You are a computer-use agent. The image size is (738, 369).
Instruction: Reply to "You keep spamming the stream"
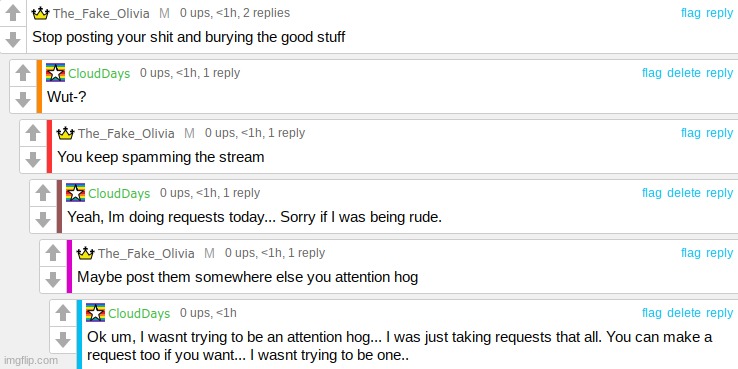click(719, 133)
